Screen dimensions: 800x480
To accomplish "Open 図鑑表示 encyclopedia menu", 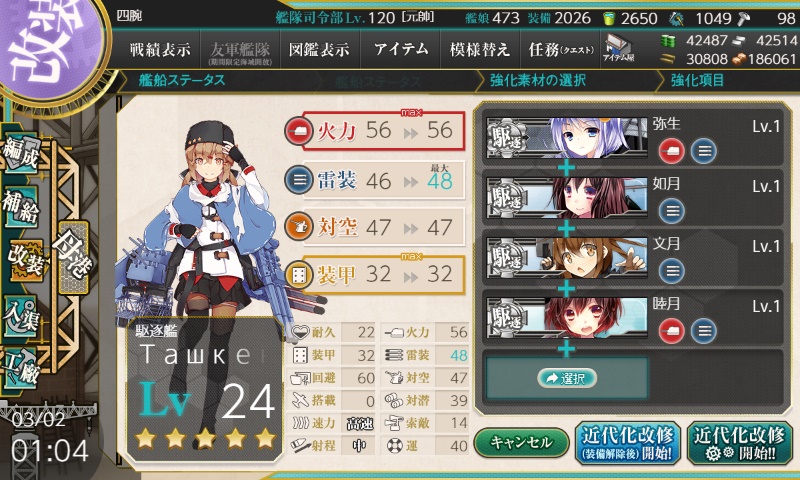I will click(319, 49).
